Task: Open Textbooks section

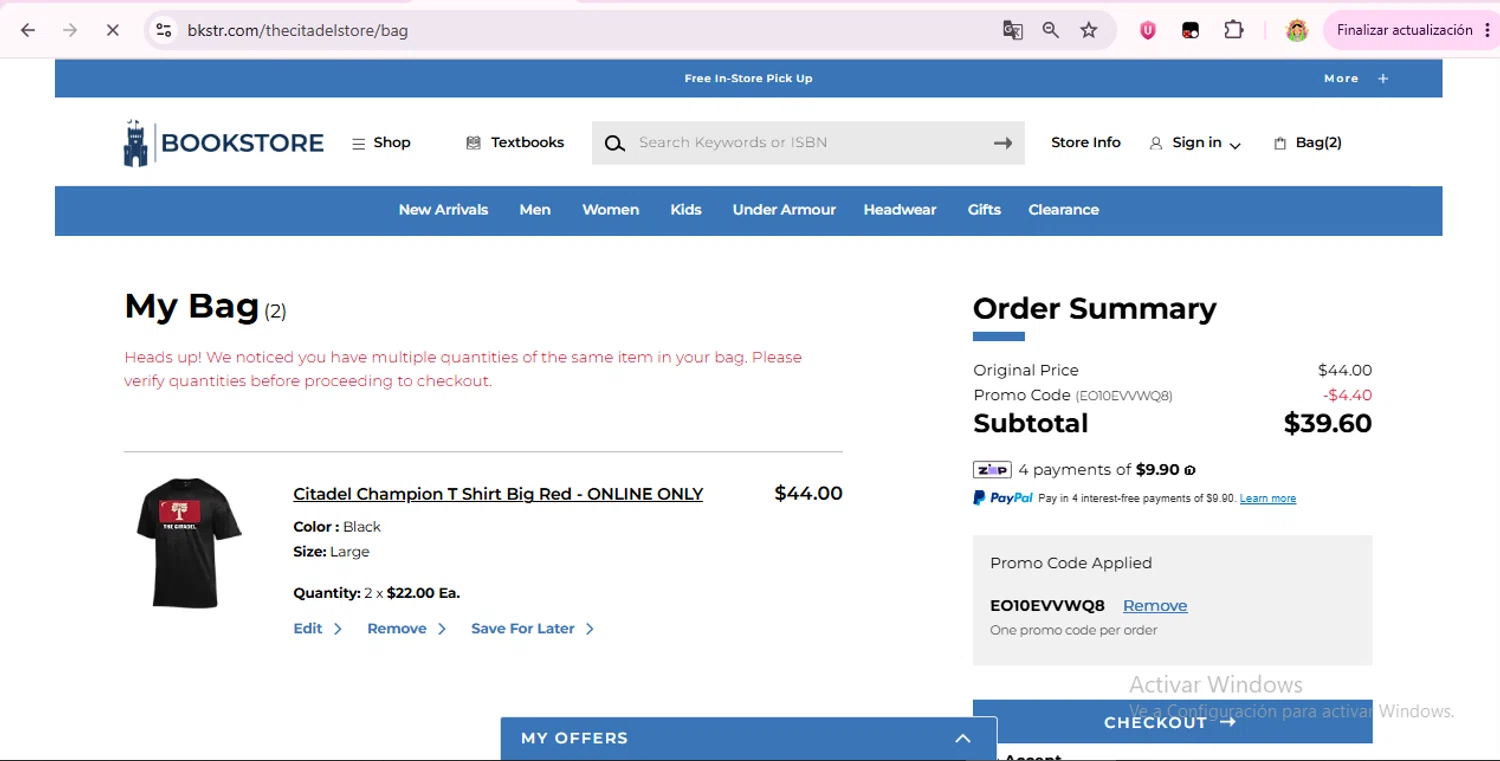Action: (x=515, y=143)
